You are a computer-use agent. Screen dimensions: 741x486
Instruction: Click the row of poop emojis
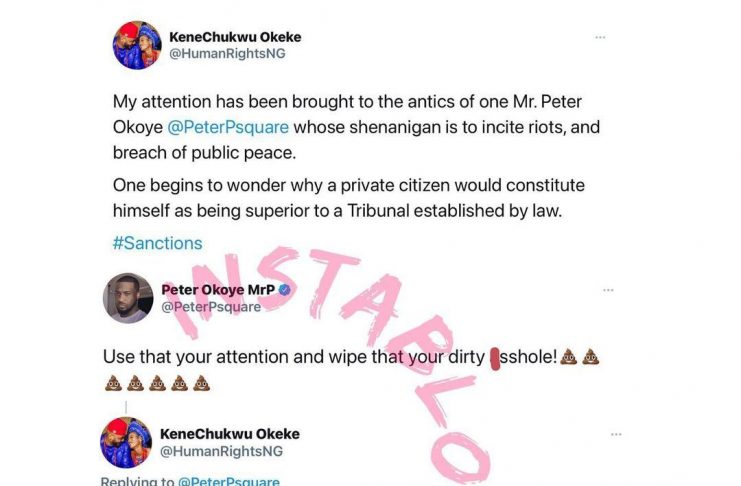tap(157, 383)
